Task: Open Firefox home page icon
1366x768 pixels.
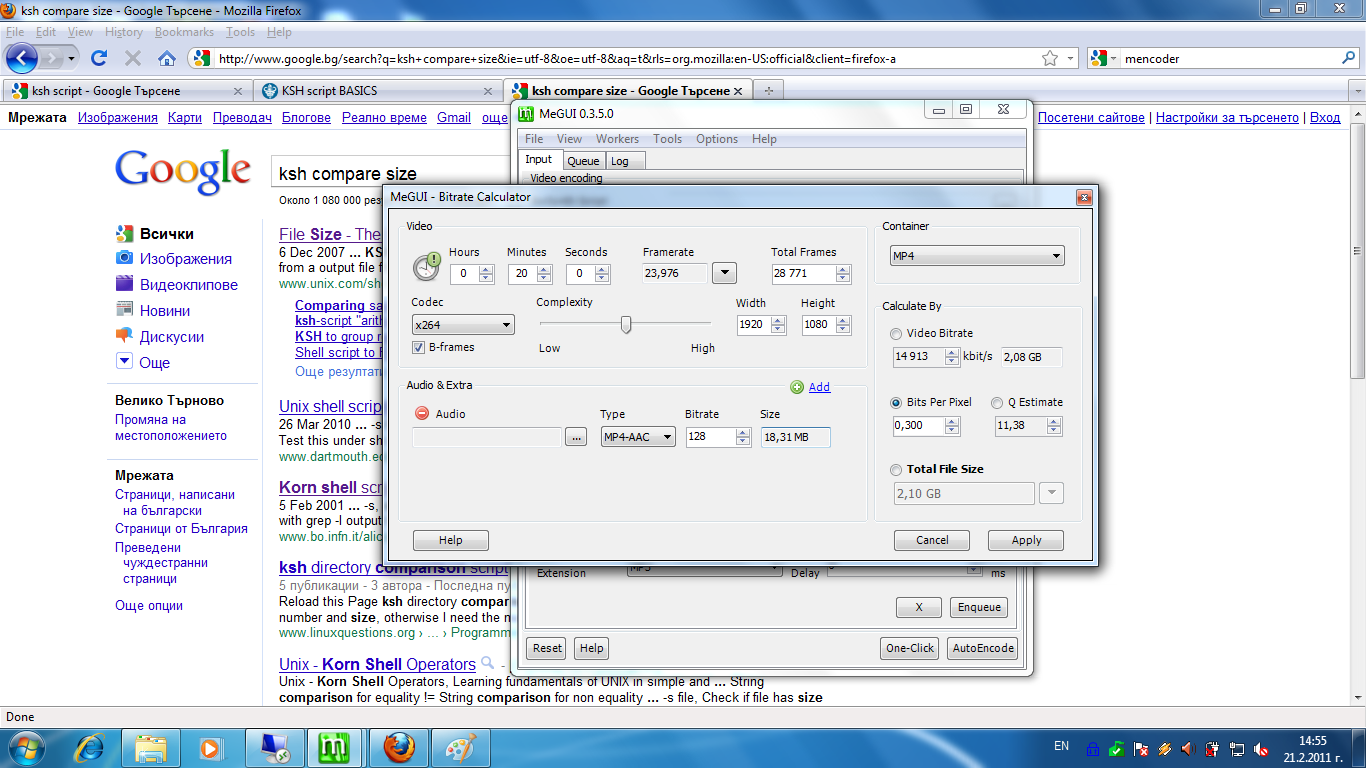Action: pyautogui.click(x=167, y=58)
